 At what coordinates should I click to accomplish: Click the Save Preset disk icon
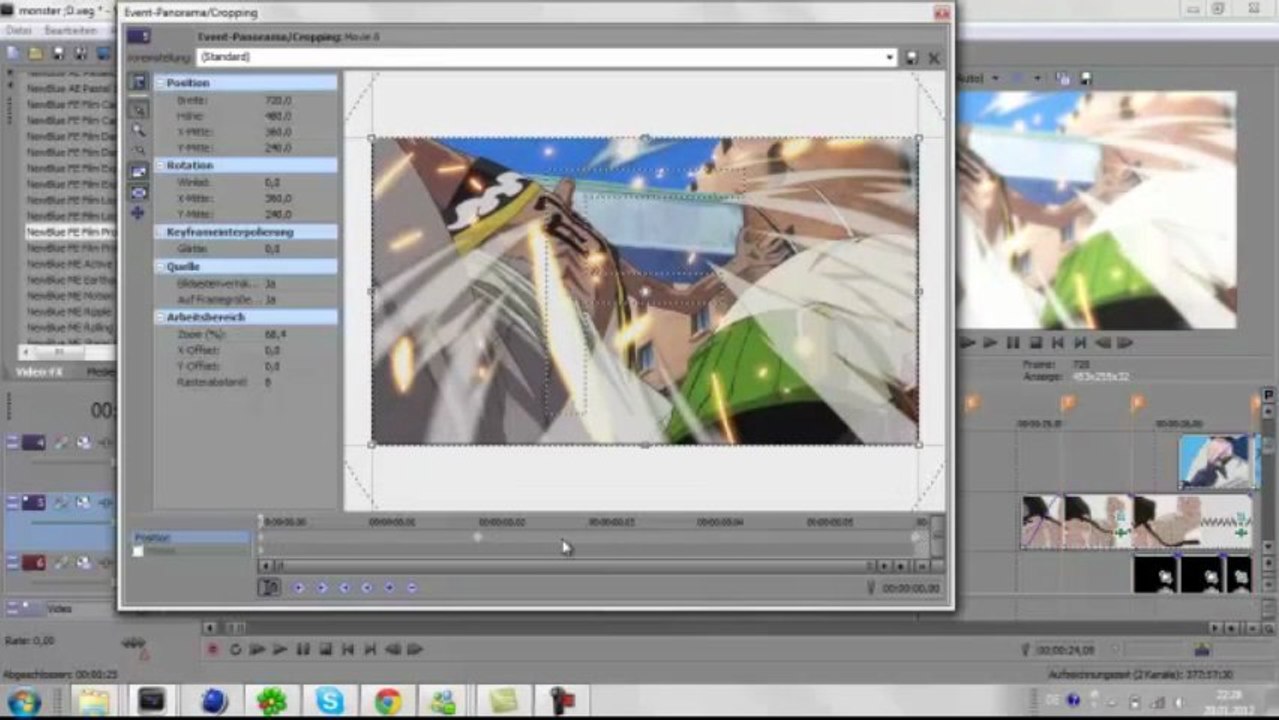click(912, 58)
